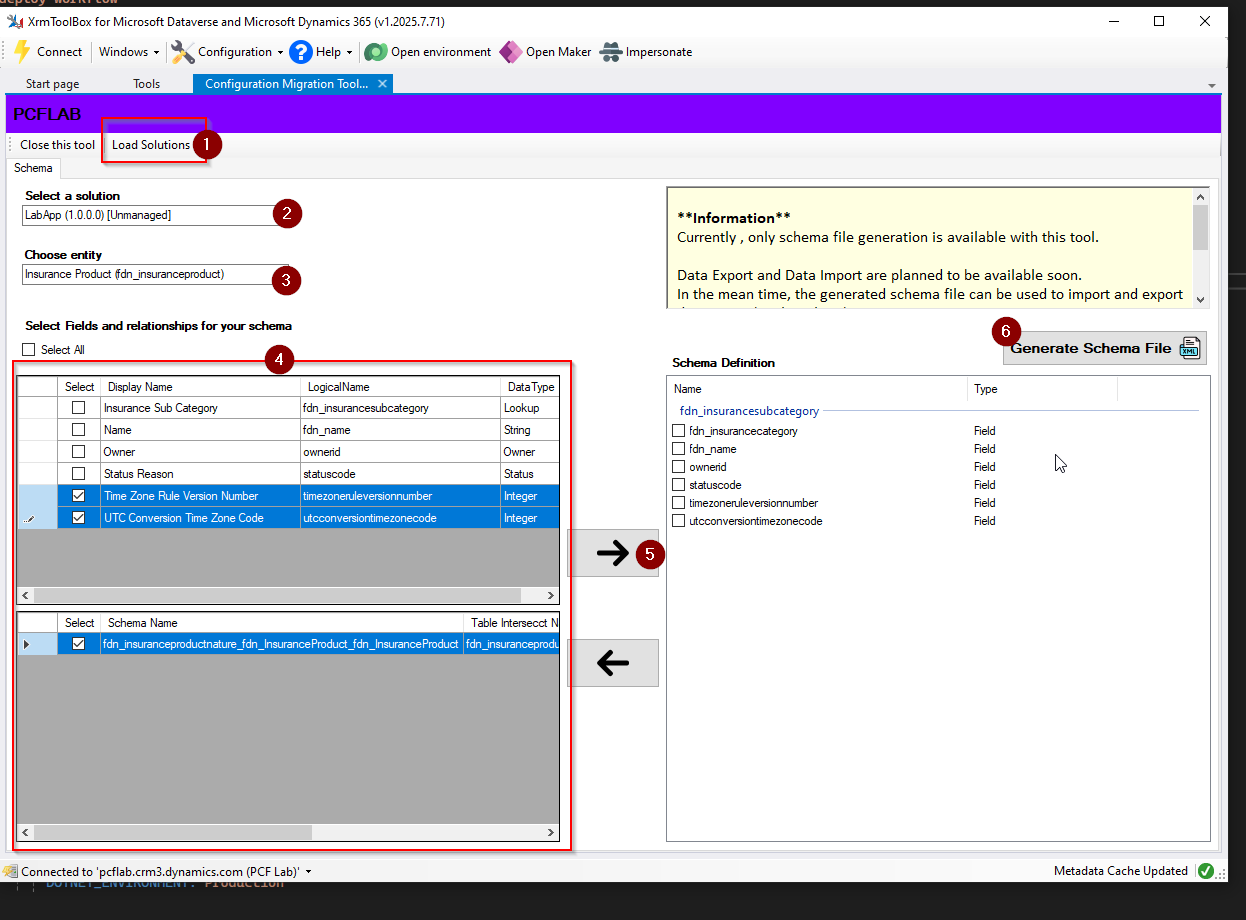Click the LogicalName column header
This screenshot has width=1246, height=920.
pyautogui.click(x=400, y=387)
